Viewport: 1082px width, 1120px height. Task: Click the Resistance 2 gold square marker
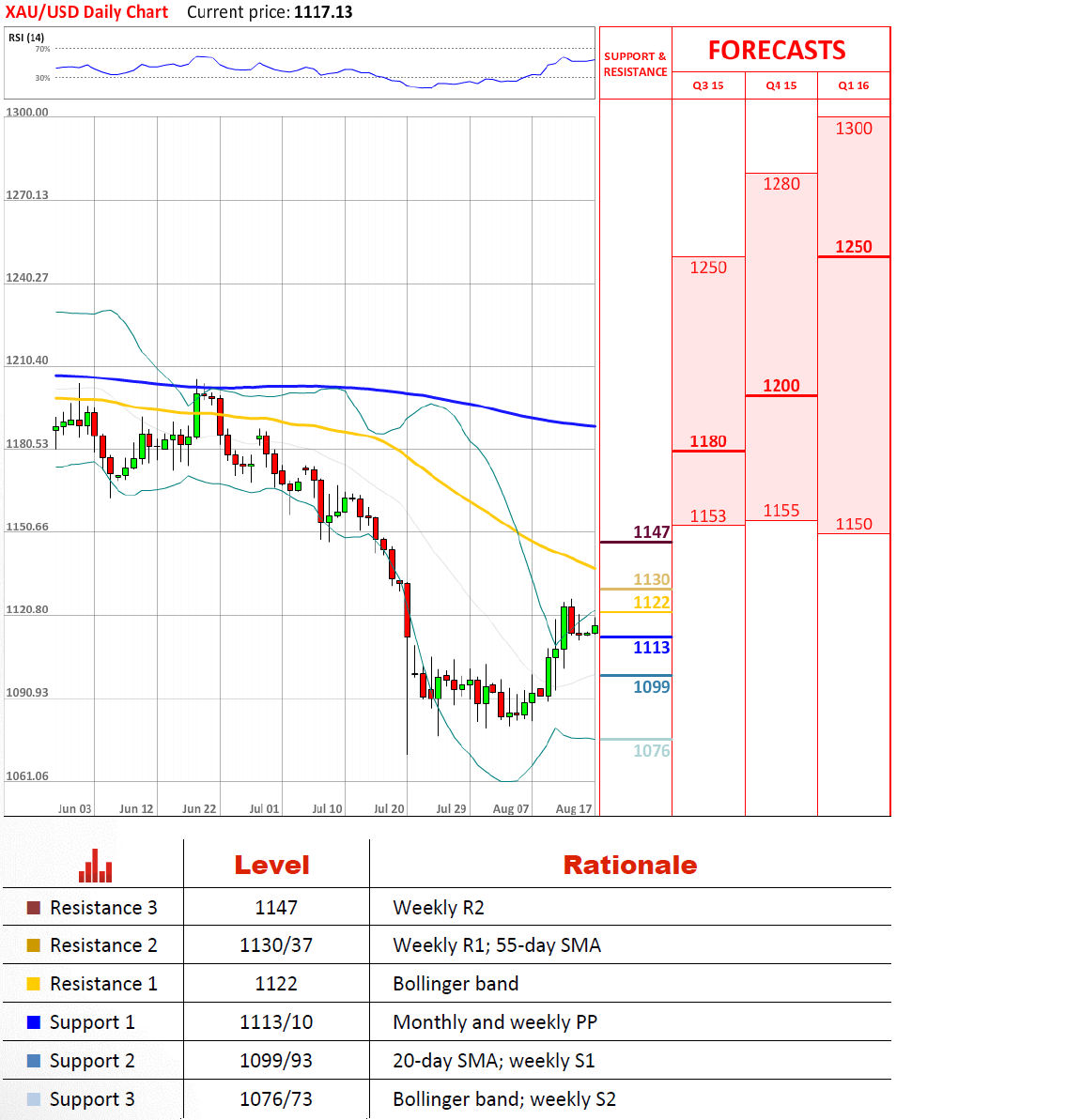(x=34, y=945)
